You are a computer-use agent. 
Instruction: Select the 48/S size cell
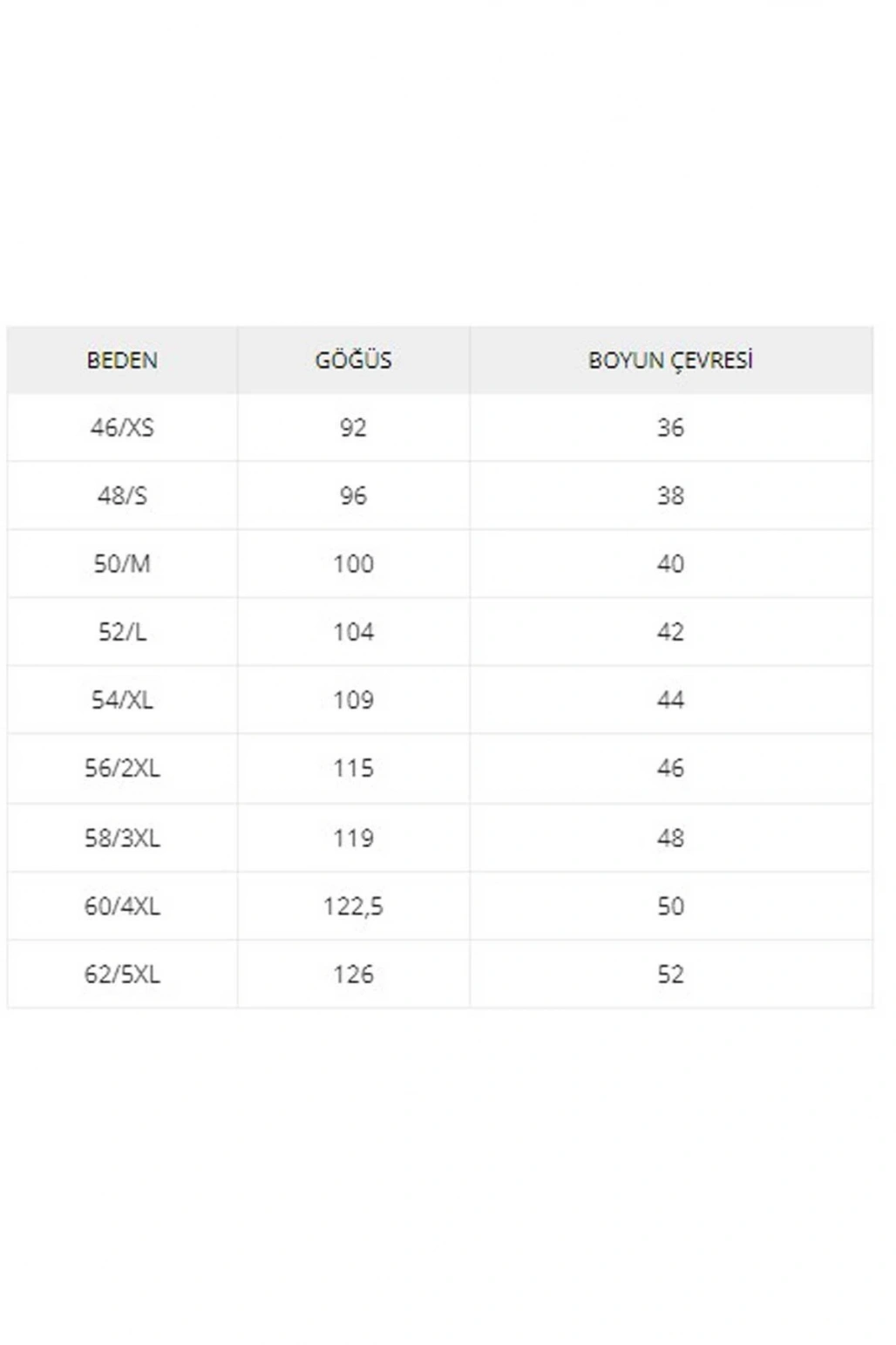click(122, 496)
